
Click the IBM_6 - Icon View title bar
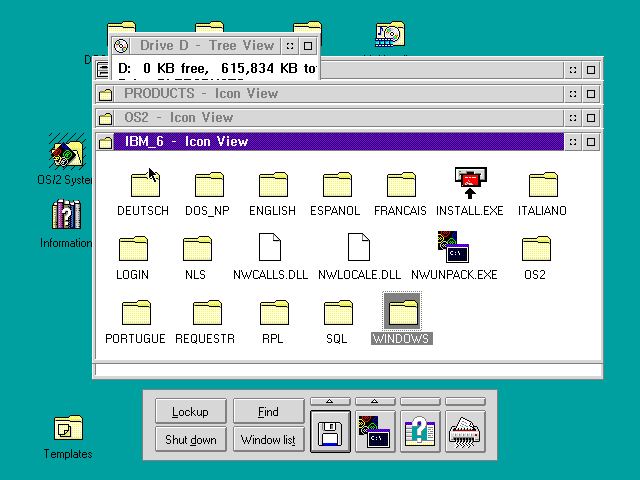tap(338, 142)
